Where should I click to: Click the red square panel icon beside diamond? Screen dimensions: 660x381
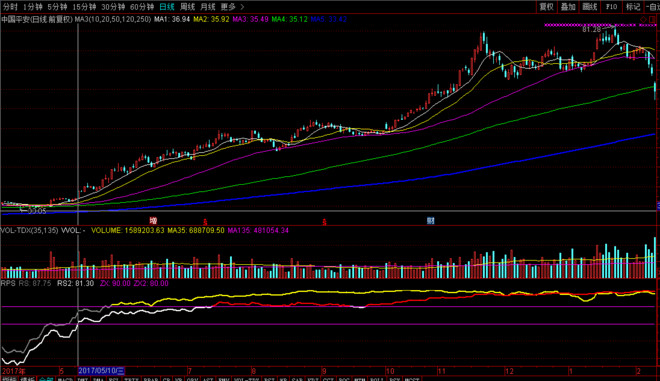[x=652, y=19]
